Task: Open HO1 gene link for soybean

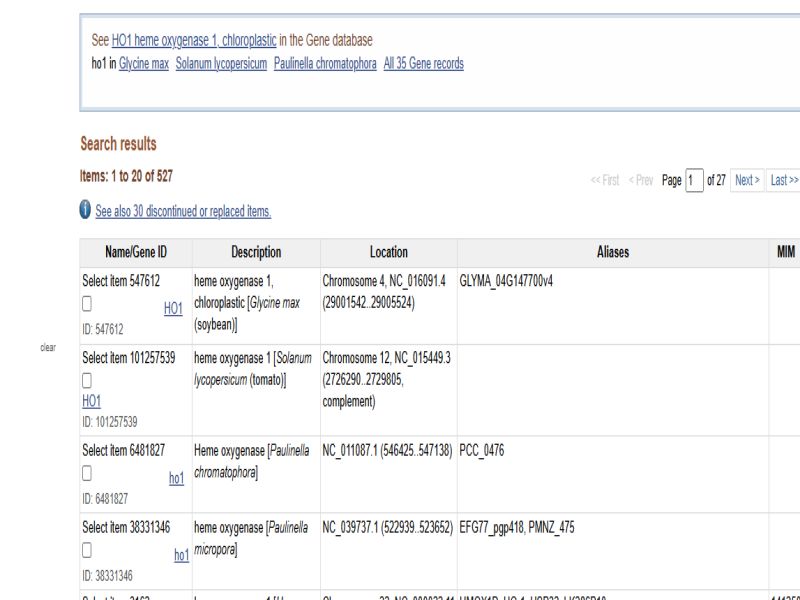Action: point(173,309)
